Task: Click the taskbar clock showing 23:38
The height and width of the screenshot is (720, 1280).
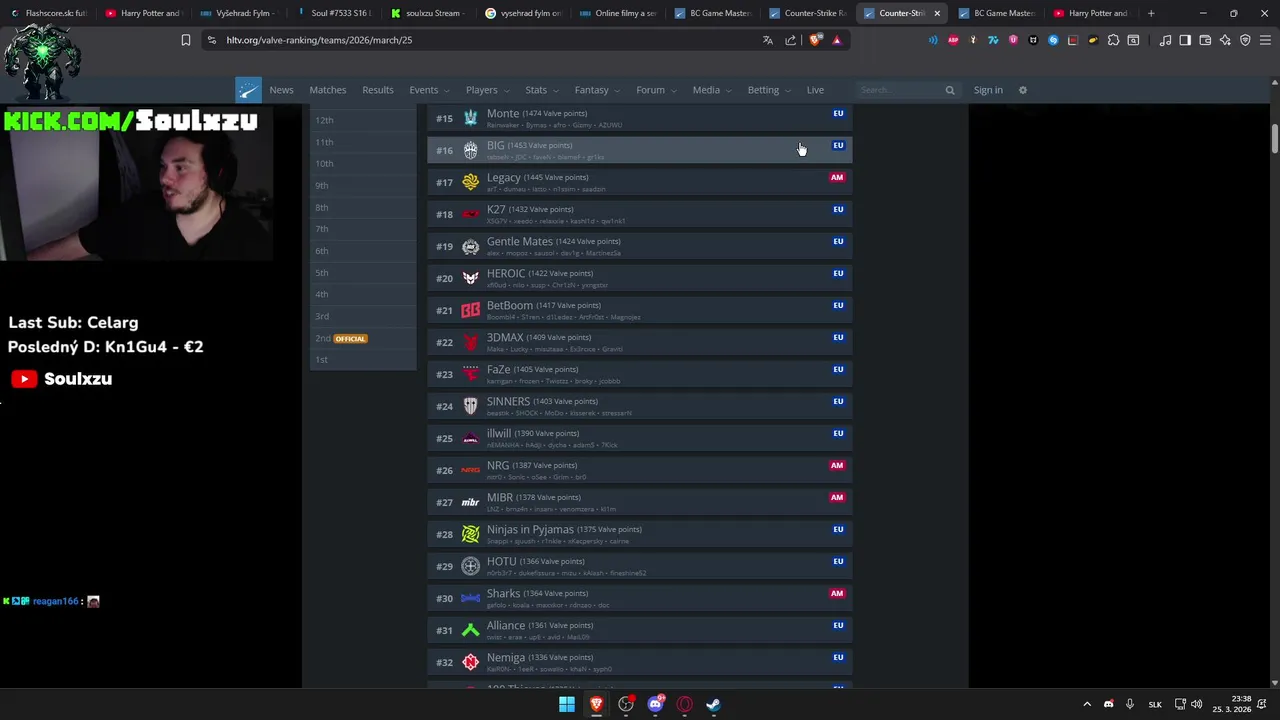Action: point(1231,704)
